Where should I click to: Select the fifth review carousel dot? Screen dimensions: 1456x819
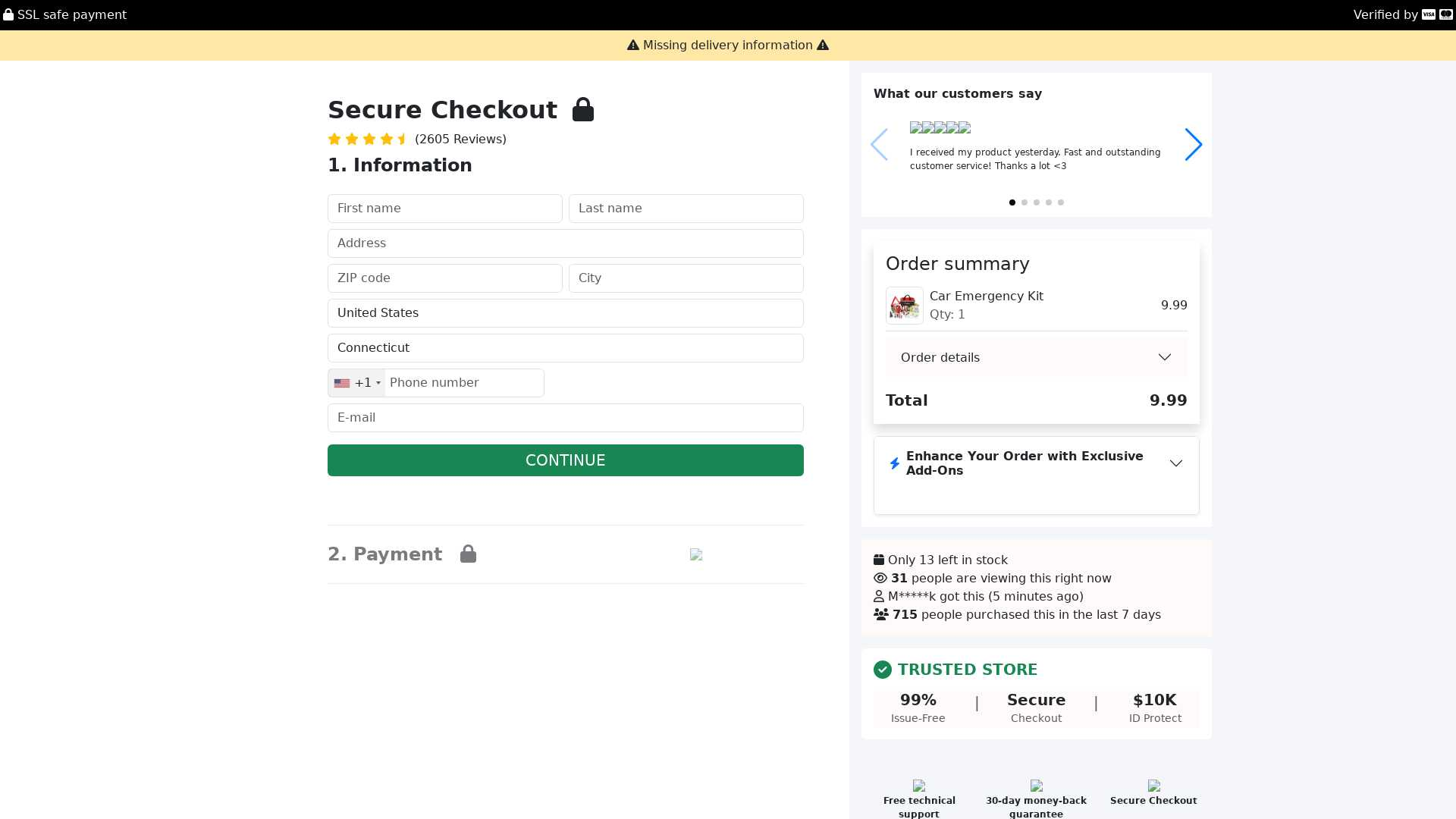[1061, 202]
